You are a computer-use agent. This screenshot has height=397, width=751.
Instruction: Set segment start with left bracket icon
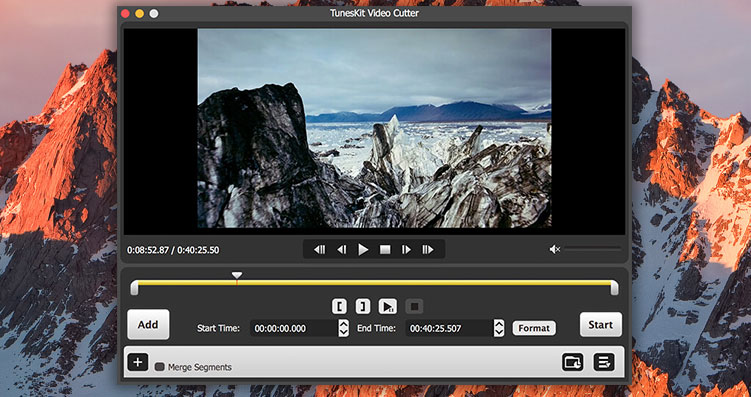tap(340, 306)
